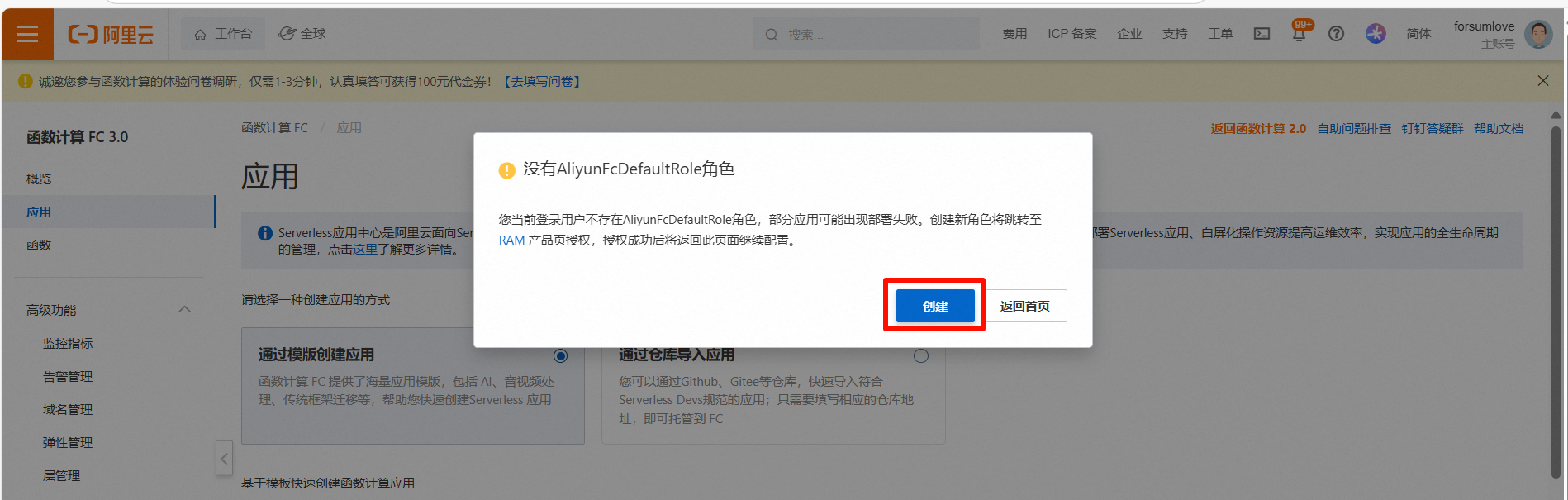This screenshot has height=500, width=1568.
Task: Open the RAM link in dialog
Action: click(x=511, y=240)
